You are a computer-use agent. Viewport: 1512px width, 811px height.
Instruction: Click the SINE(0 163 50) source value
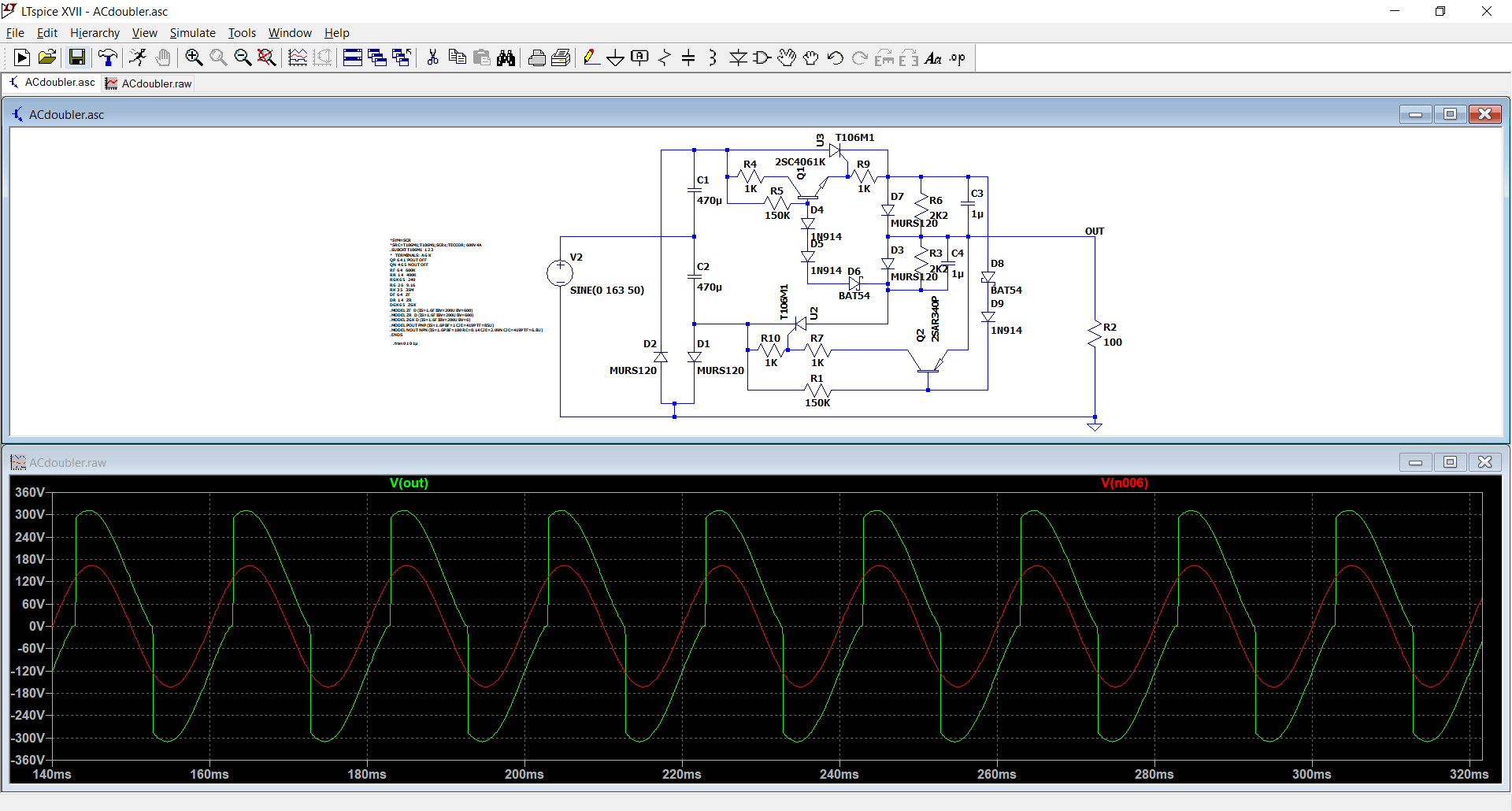click(x=607, y=291)
